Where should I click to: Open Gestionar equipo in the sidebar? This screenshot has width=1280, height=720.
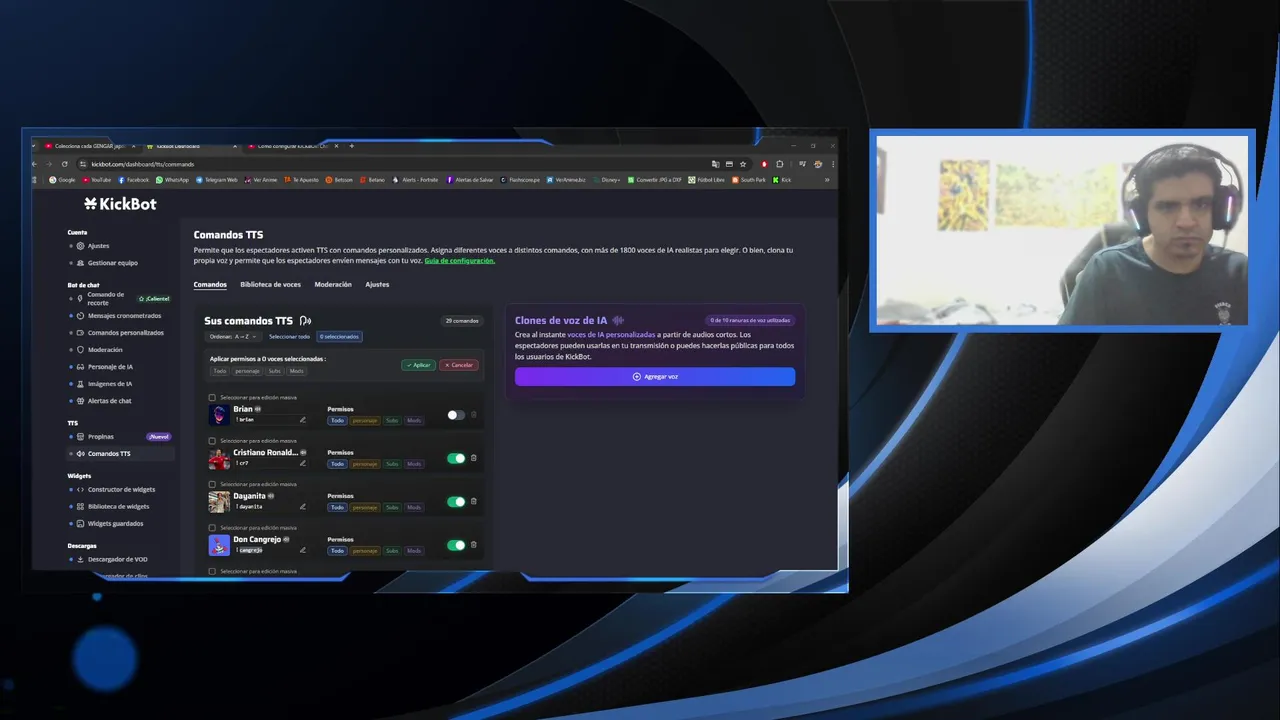pyautogui.click(x=112, y=263)
